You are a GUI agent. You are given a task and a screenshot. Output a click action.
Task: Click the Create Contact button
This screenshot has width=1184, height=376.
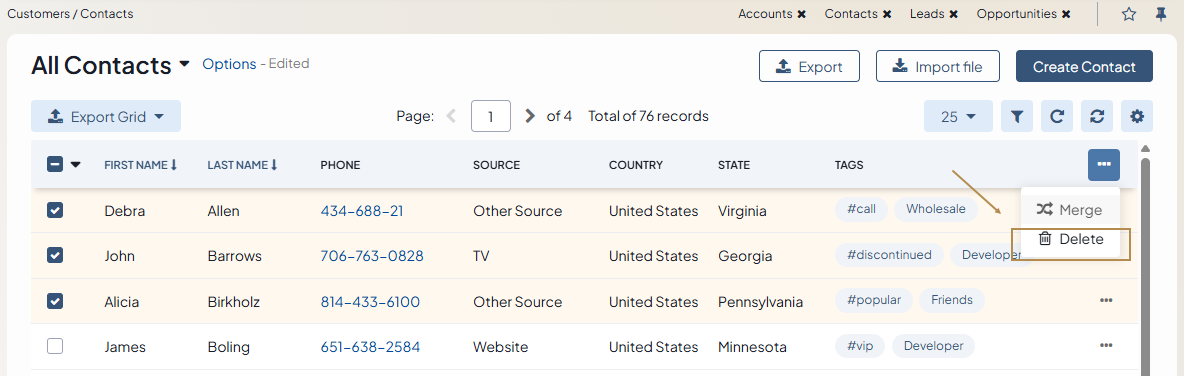point(1084,66)
